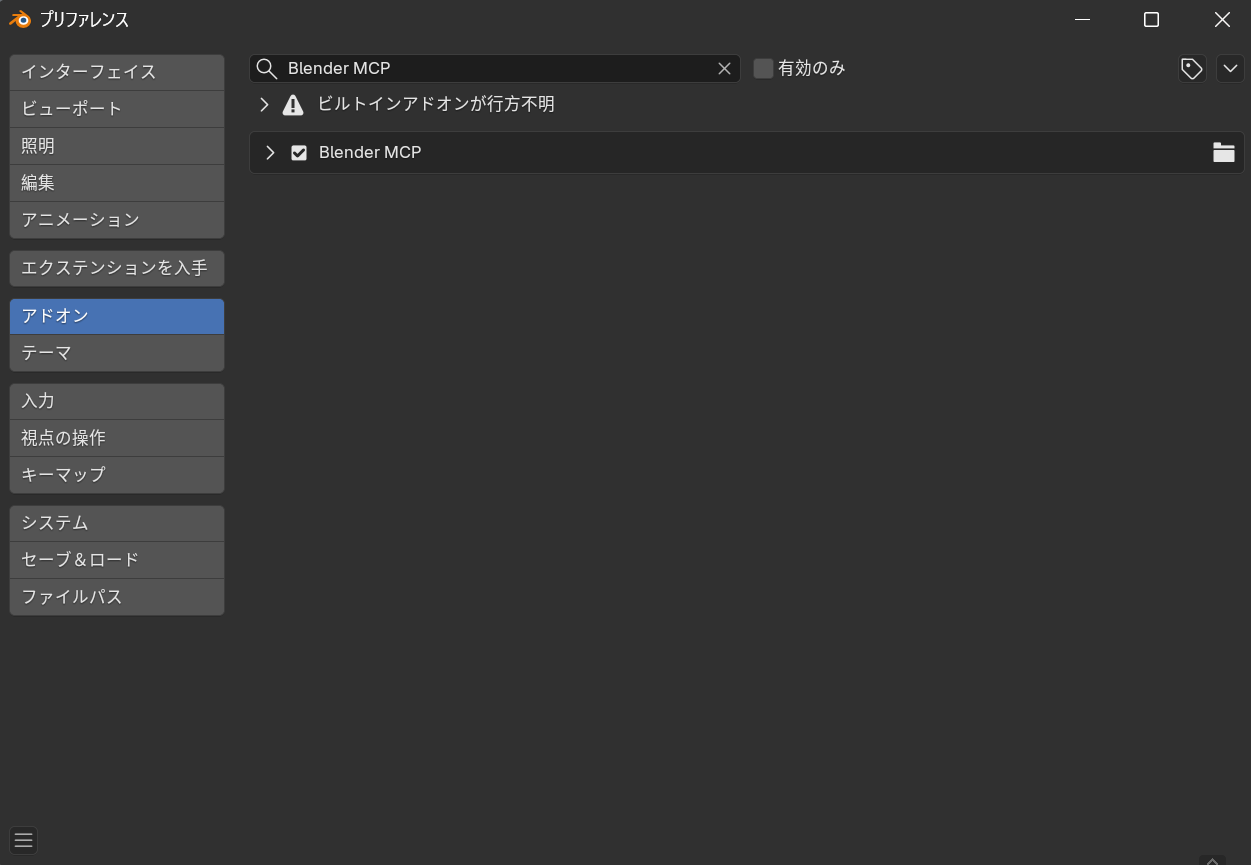The height and width of the screenshot is (865, 1251).
Task: Select the セーブ＆ロード category
Action: [116, 559]
